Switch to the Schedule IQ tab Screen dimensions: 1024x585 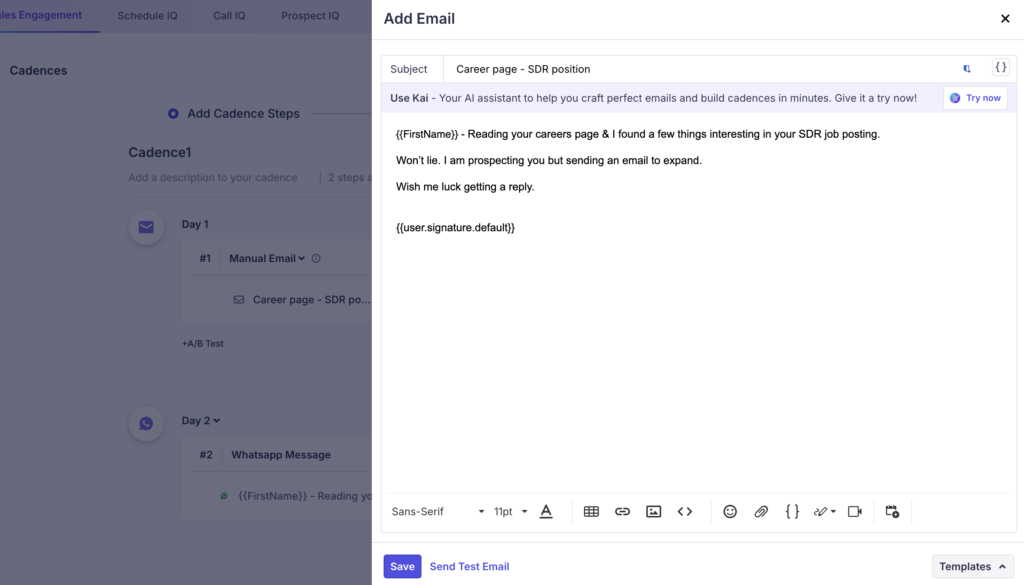(147, 16)
